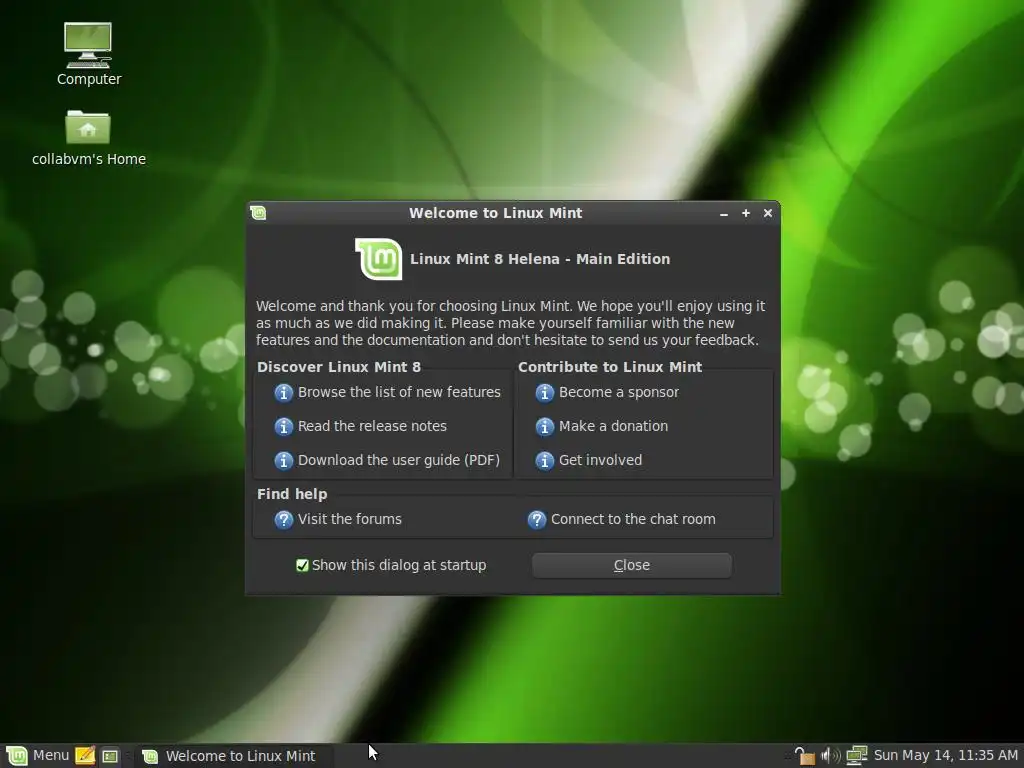The height and width of the screenshot is (768, 1024).
Task: Maximize the Welcome to Linux Mint window
Action: (746, 214)
